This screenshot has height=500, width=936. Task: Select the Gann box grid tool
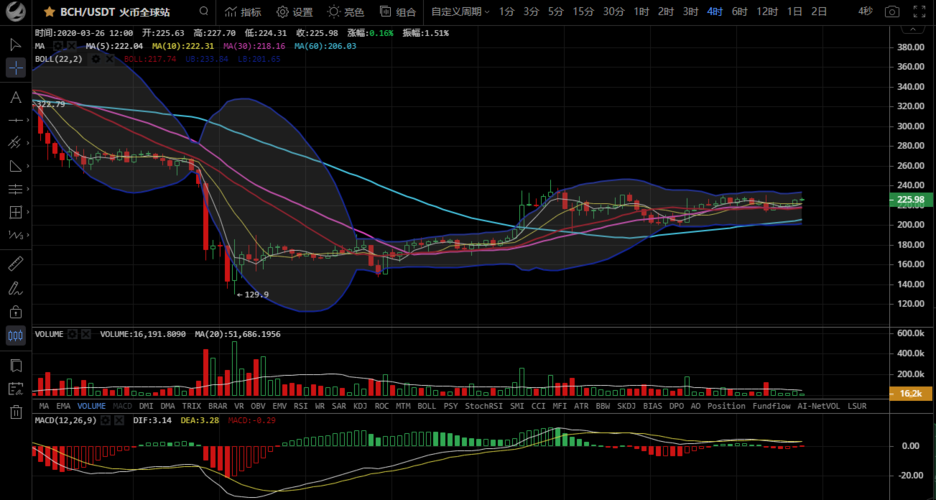coord(16,212)
